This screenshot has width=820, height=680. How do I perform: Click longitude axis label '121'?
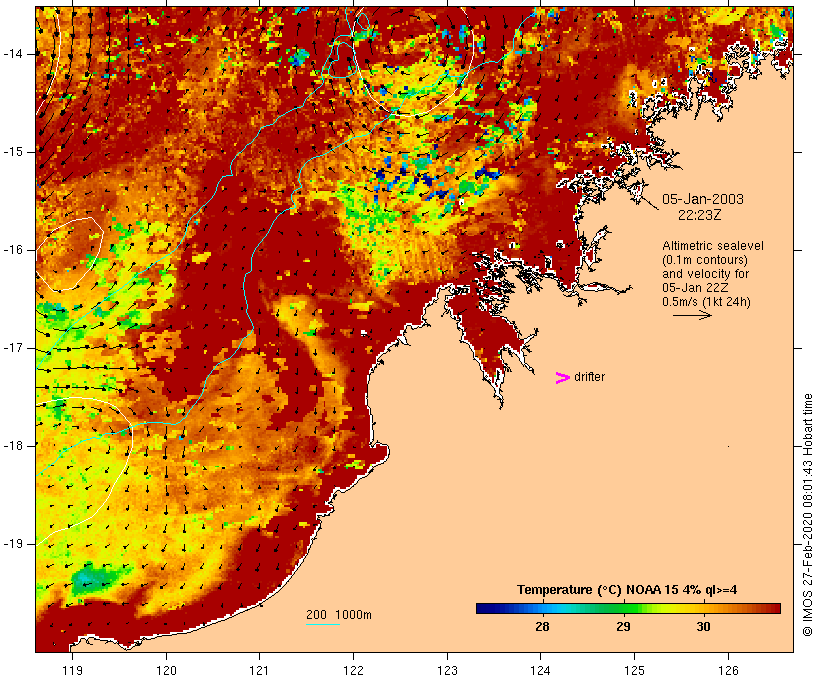[259, 671]
